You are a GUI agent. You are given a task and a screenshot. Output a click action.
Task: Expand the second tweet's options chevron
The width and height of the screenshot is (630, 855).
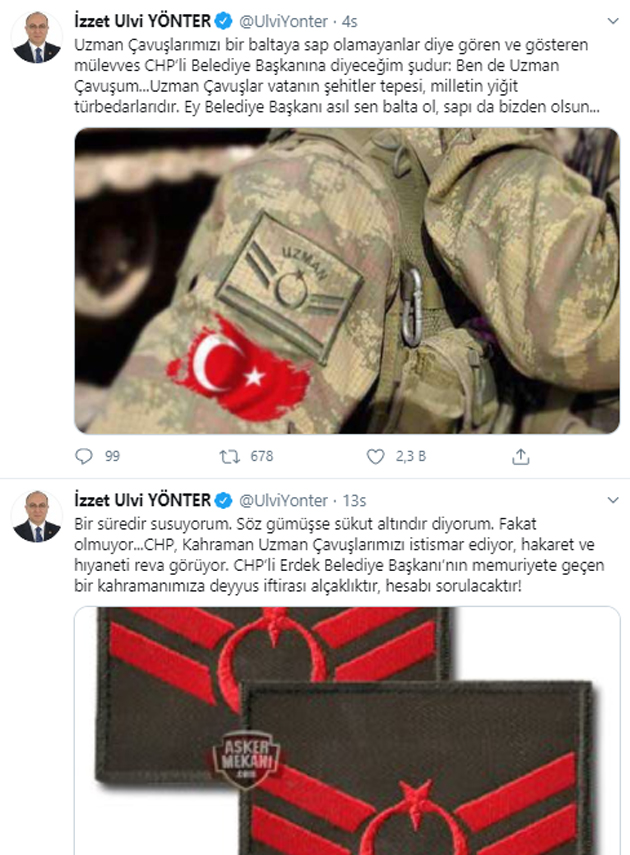pyautogui.click(x=613, y=500)
